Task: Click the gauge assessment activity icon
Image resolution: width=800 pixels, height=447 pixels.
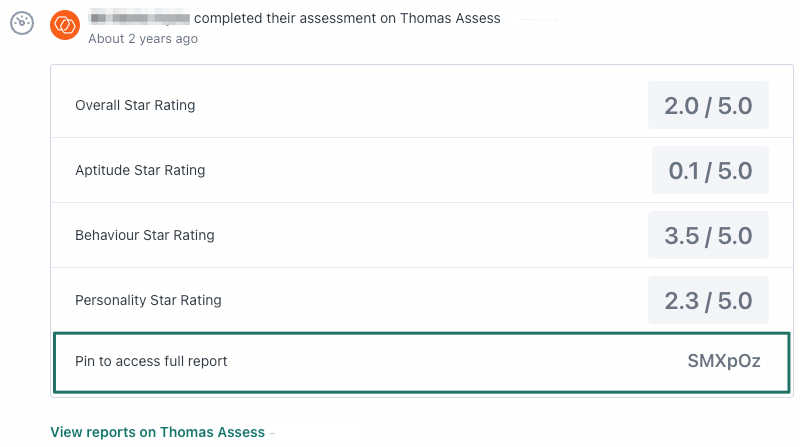Action: 22,23
